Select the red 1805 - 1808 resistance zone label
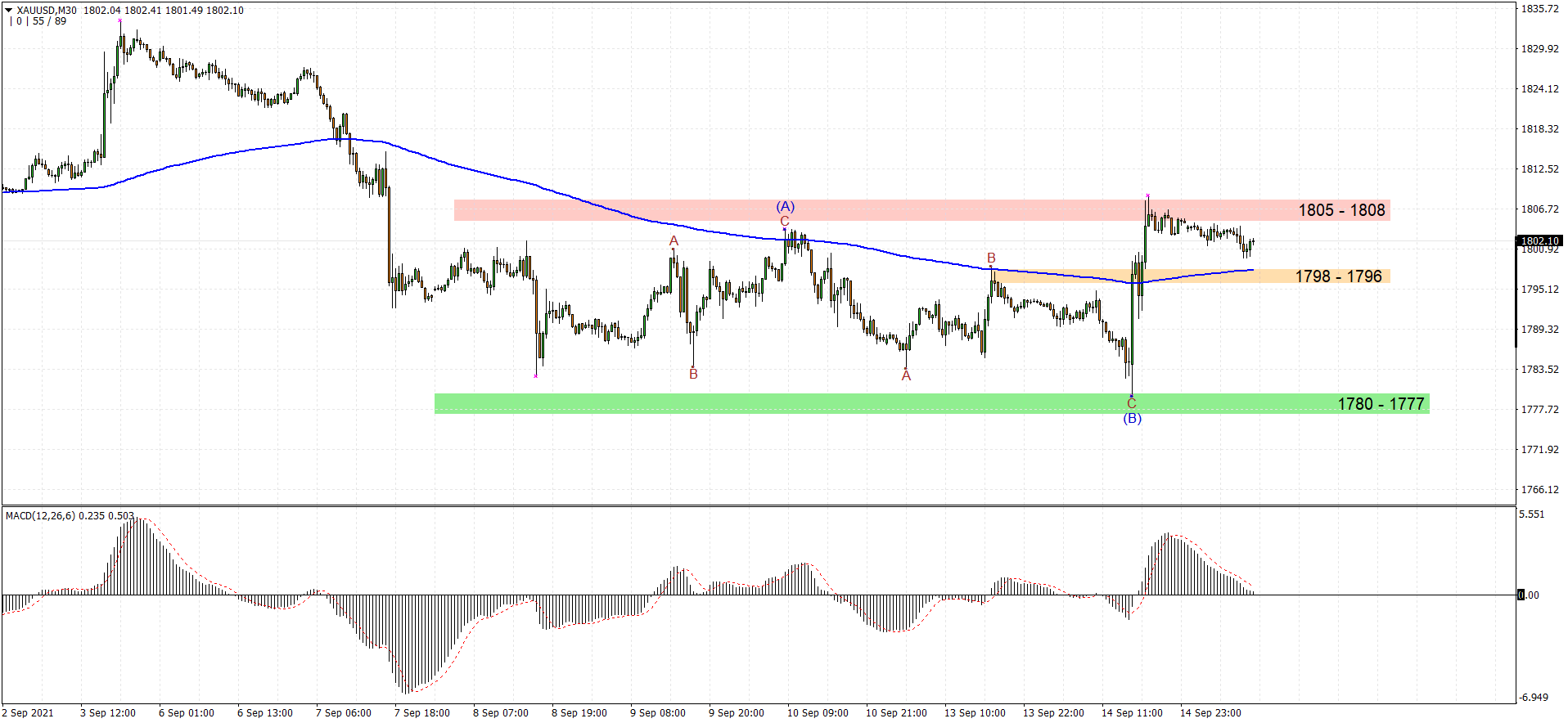The height and width of the screenshot is (723, 1568). [x=1341, y=210]
